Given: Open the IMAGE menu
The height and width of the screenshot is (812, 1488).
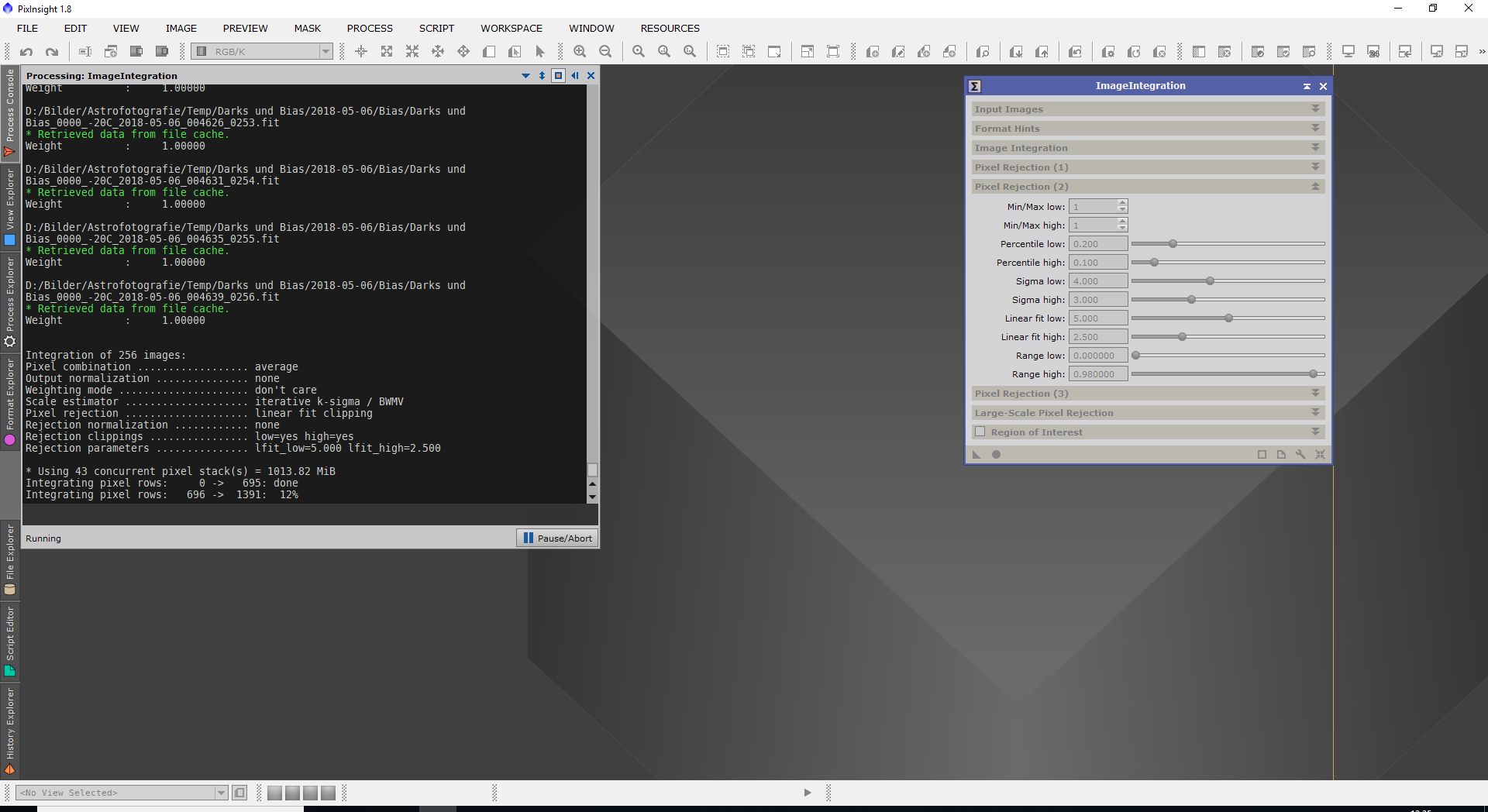Looking at the screenshot, I should pos(181,28).
